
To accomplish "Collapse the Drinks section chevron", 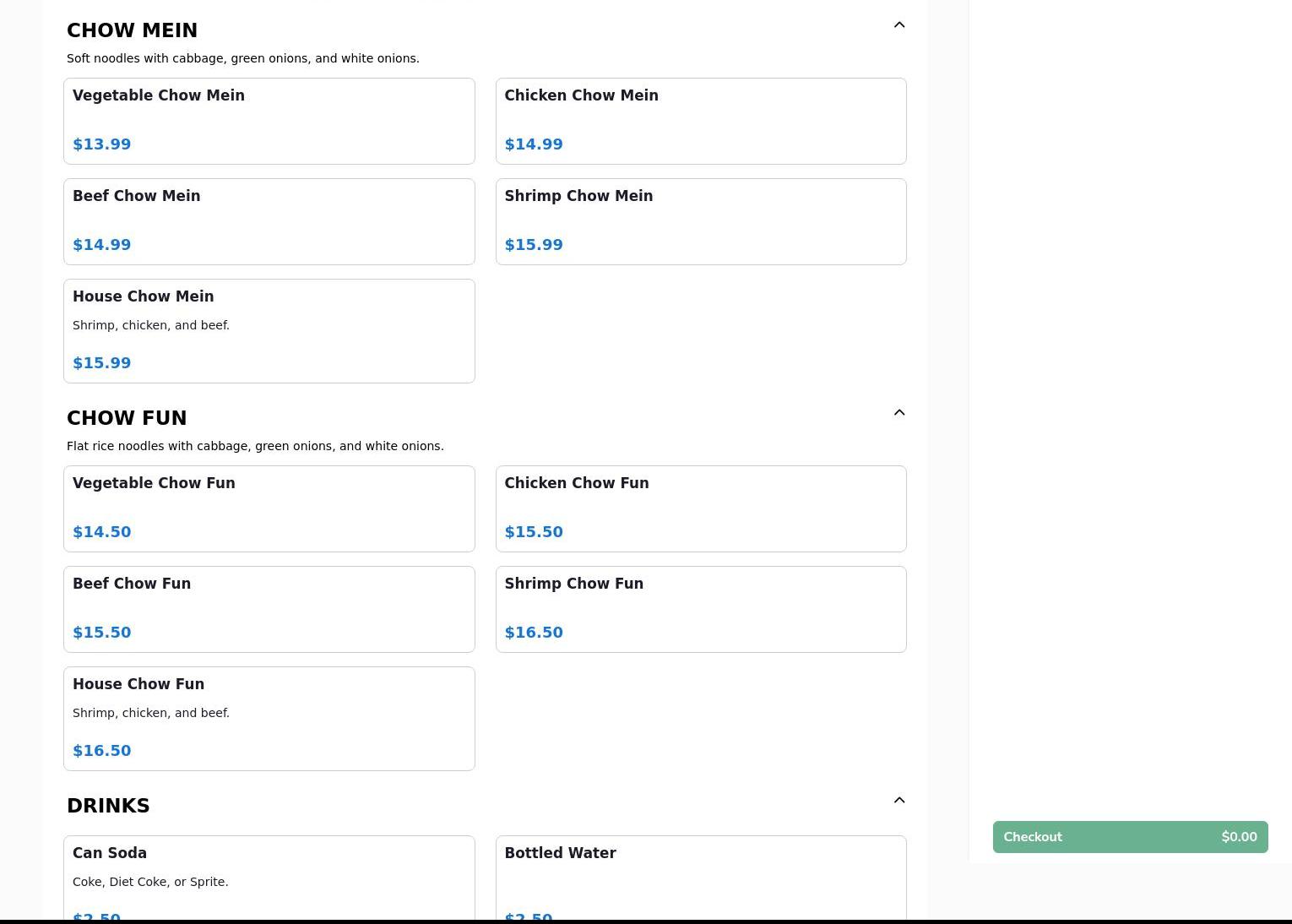I will point(898,801).
